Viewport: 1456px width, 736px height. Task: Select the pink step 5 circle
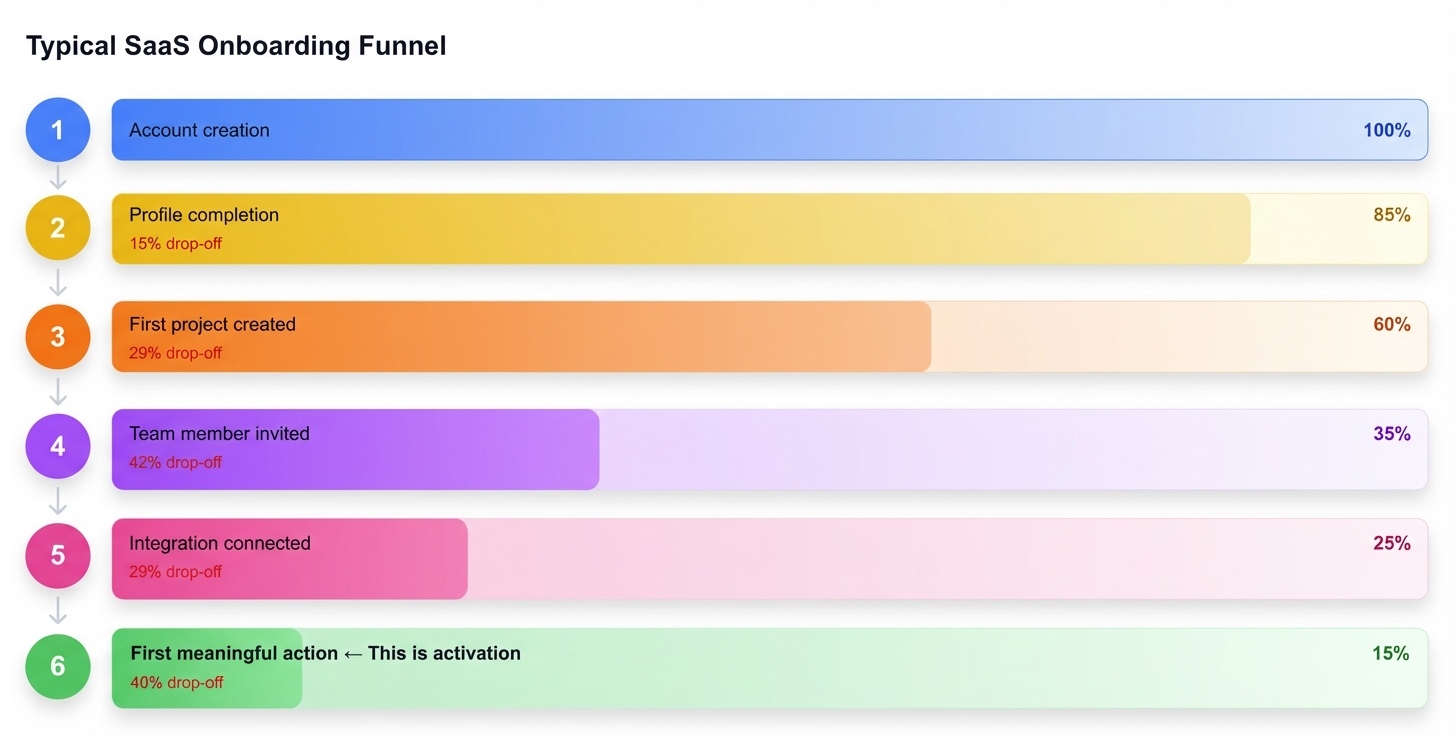click(58, 556)
